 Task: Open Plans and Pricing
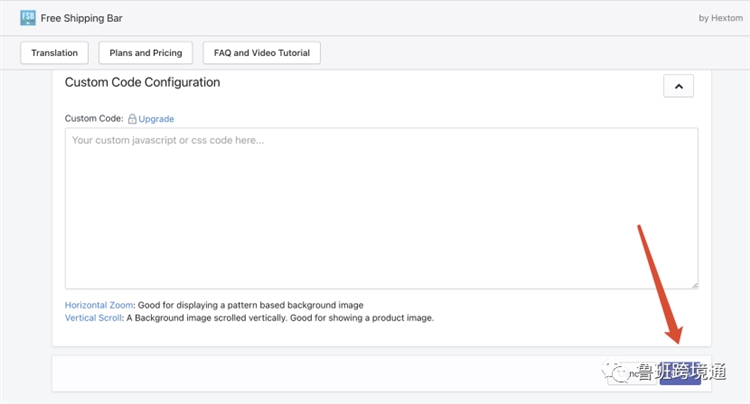(146, 53)
